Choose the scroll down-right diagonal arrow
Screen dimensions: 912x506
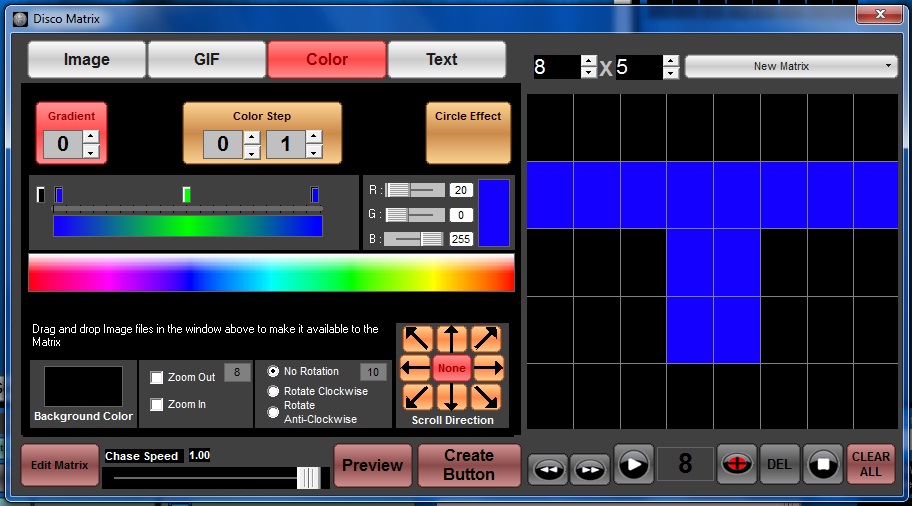(x=488, y=397)
